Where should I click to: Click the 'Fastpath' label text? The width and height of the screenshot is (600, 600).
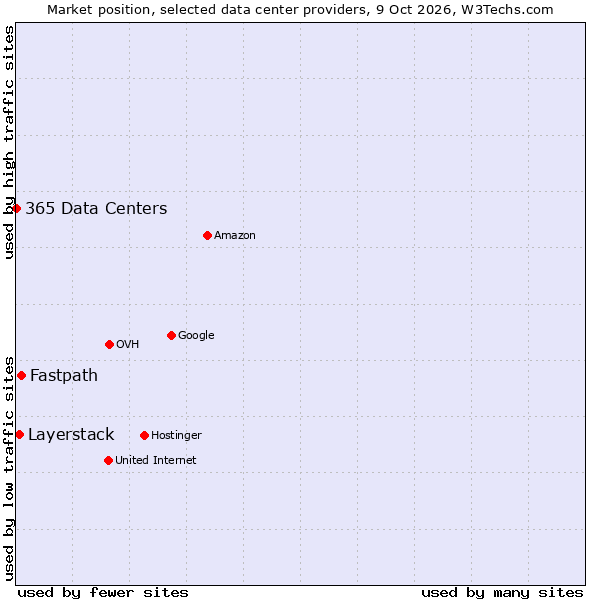point(64,376)
